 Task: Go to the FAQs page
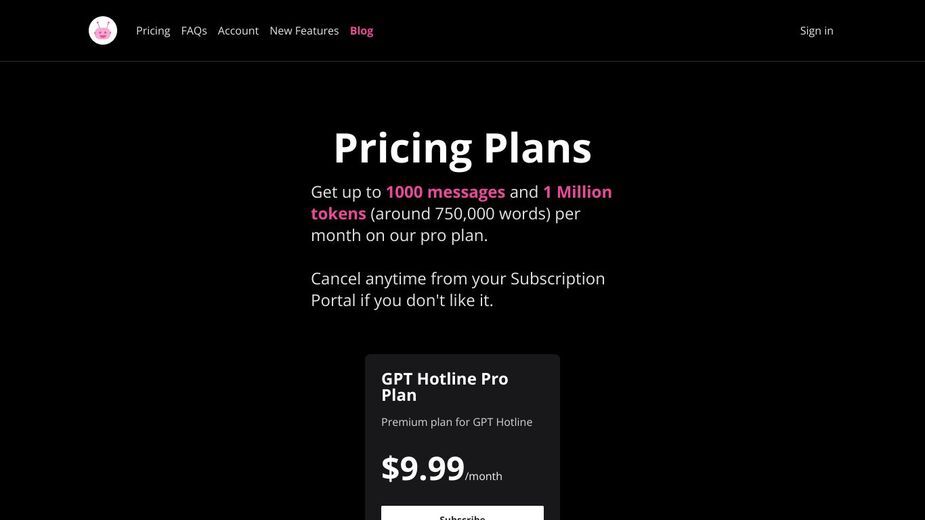pos(194,31)
